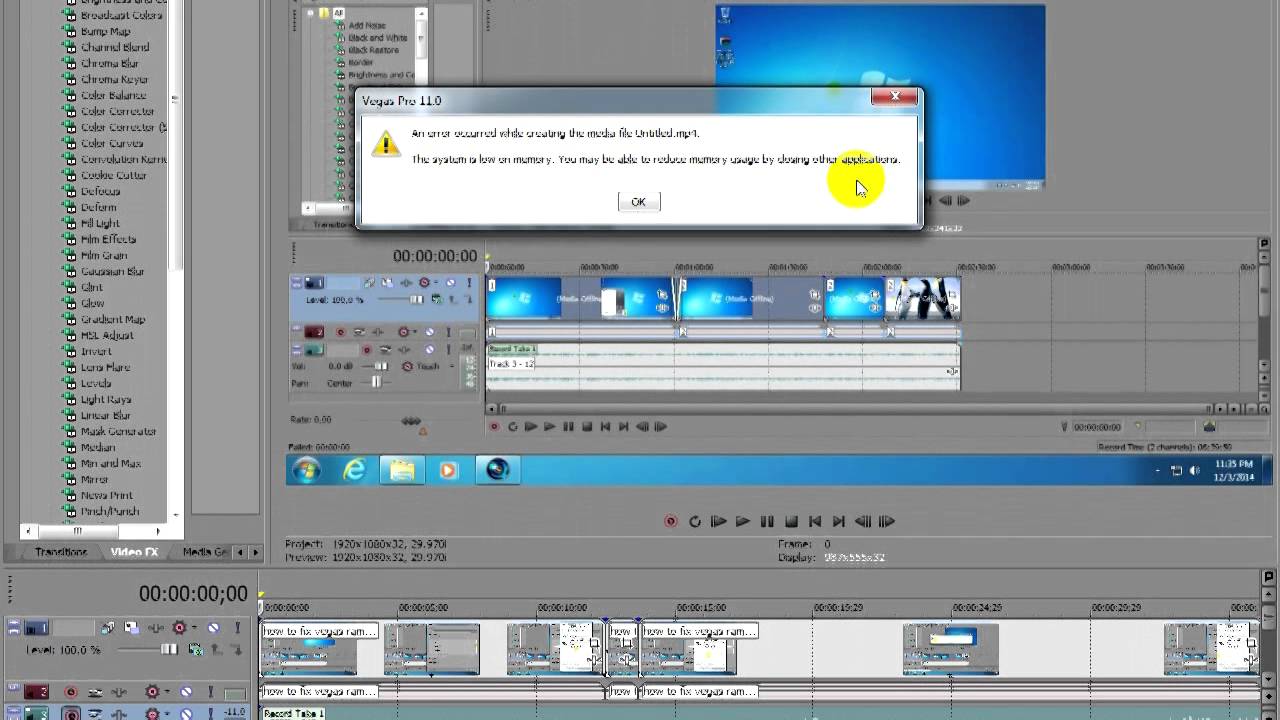Switch to the Video FX tab
Screen dimensions: 1280x720
134,552
